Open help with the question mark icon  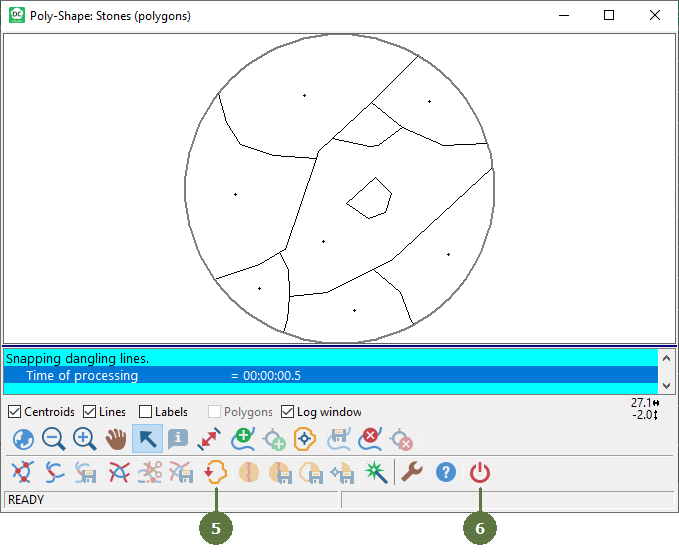[x=446, y=472]
